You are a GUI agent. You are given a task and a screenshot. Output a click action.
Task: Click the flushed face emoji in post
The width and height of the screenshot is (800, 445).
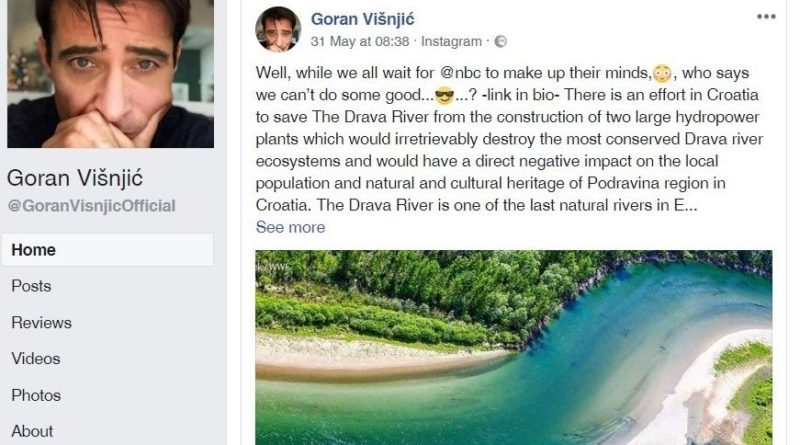662,73
